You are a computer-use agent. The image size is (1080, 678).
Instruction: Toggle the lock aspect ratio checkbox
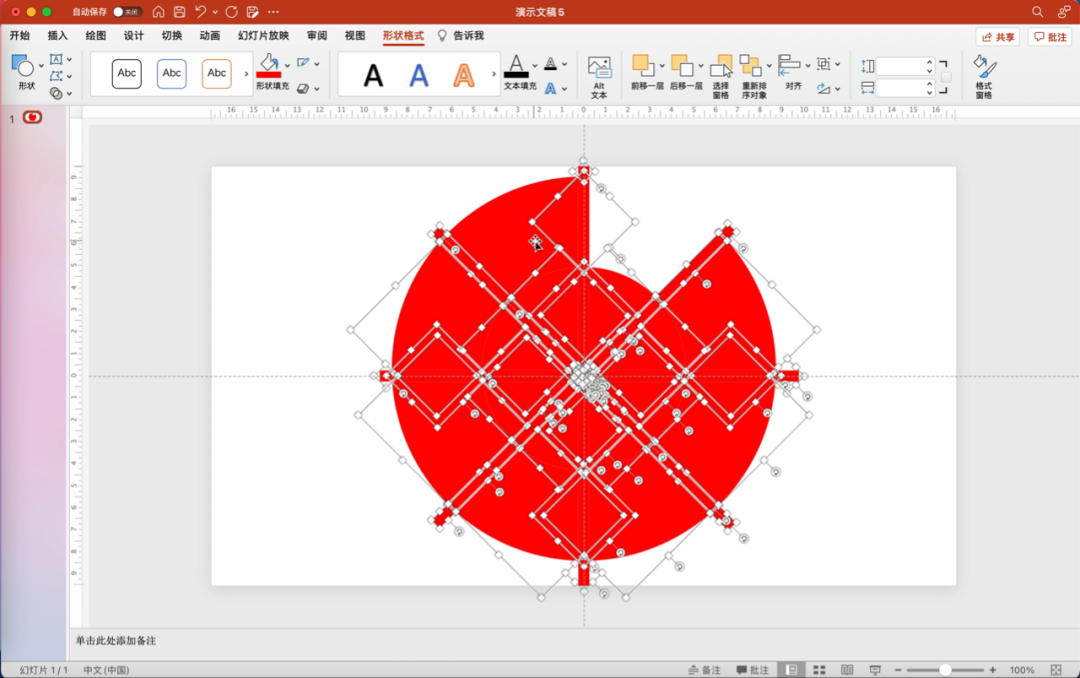coord(946,76)
